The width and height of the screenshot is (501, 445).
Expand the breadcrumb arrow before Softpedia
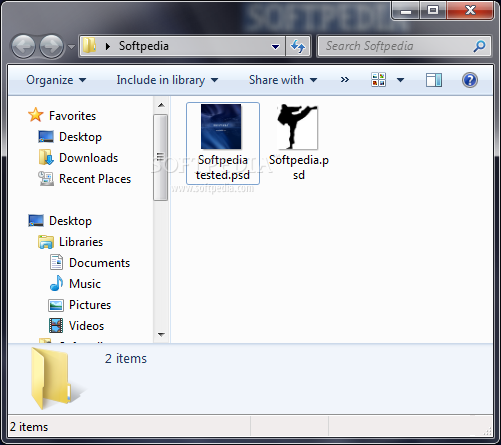pyautogui.click(x=108, y=46)
